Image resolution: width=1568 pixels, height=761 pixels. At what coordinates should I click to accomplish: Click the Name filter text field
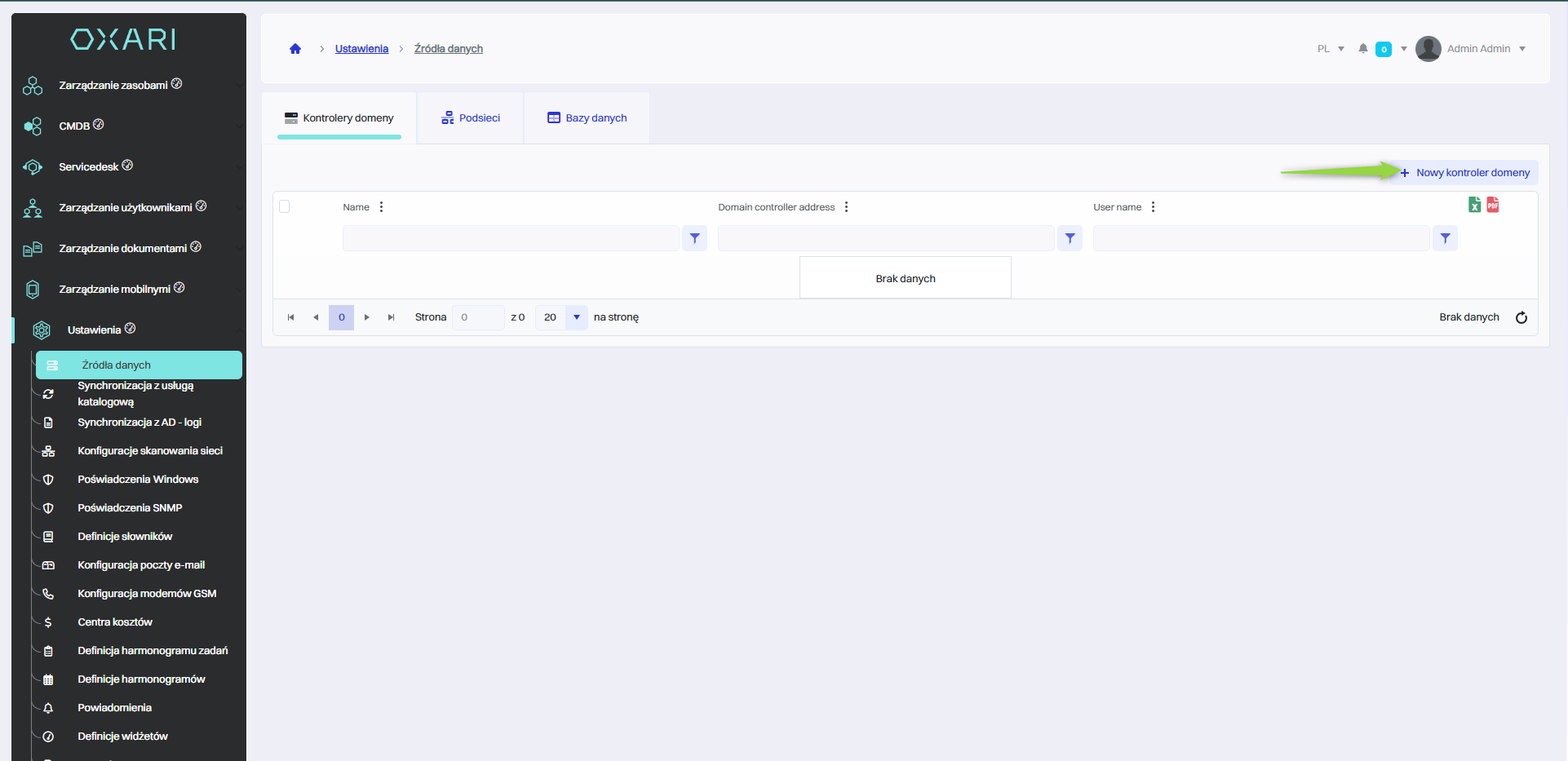click(511, 238)
